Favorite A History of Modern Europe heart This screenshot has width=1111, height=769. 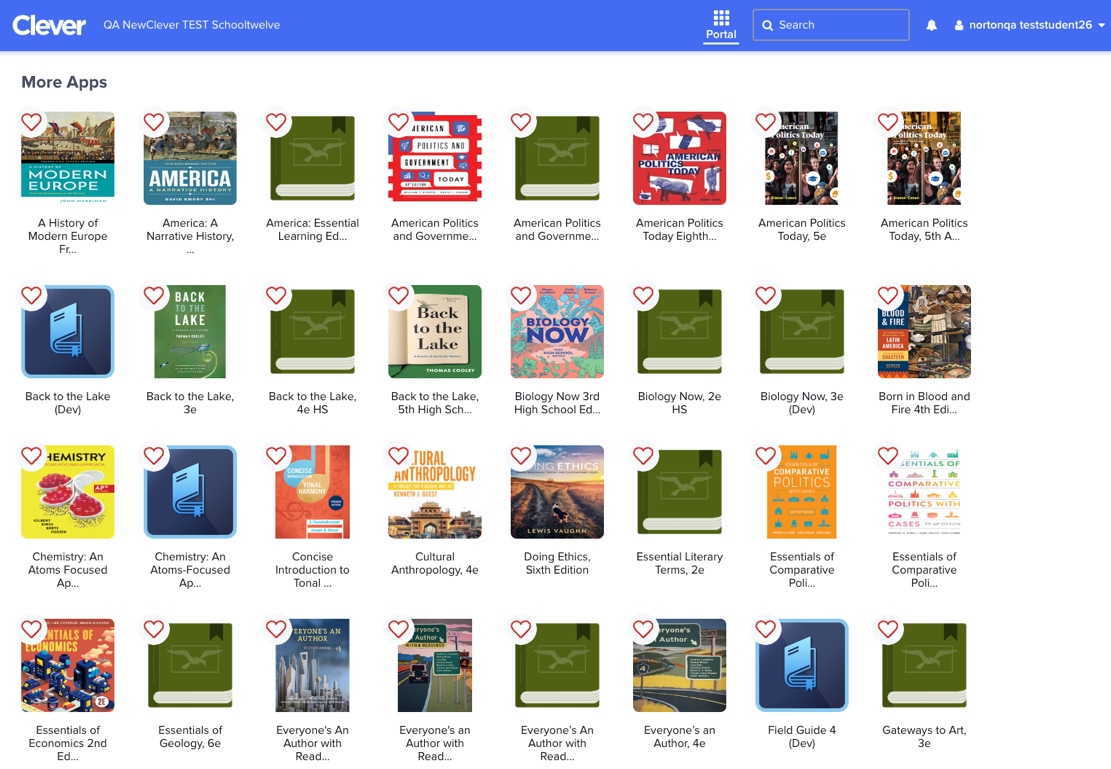pyautogui.click(x=31, y=122)
